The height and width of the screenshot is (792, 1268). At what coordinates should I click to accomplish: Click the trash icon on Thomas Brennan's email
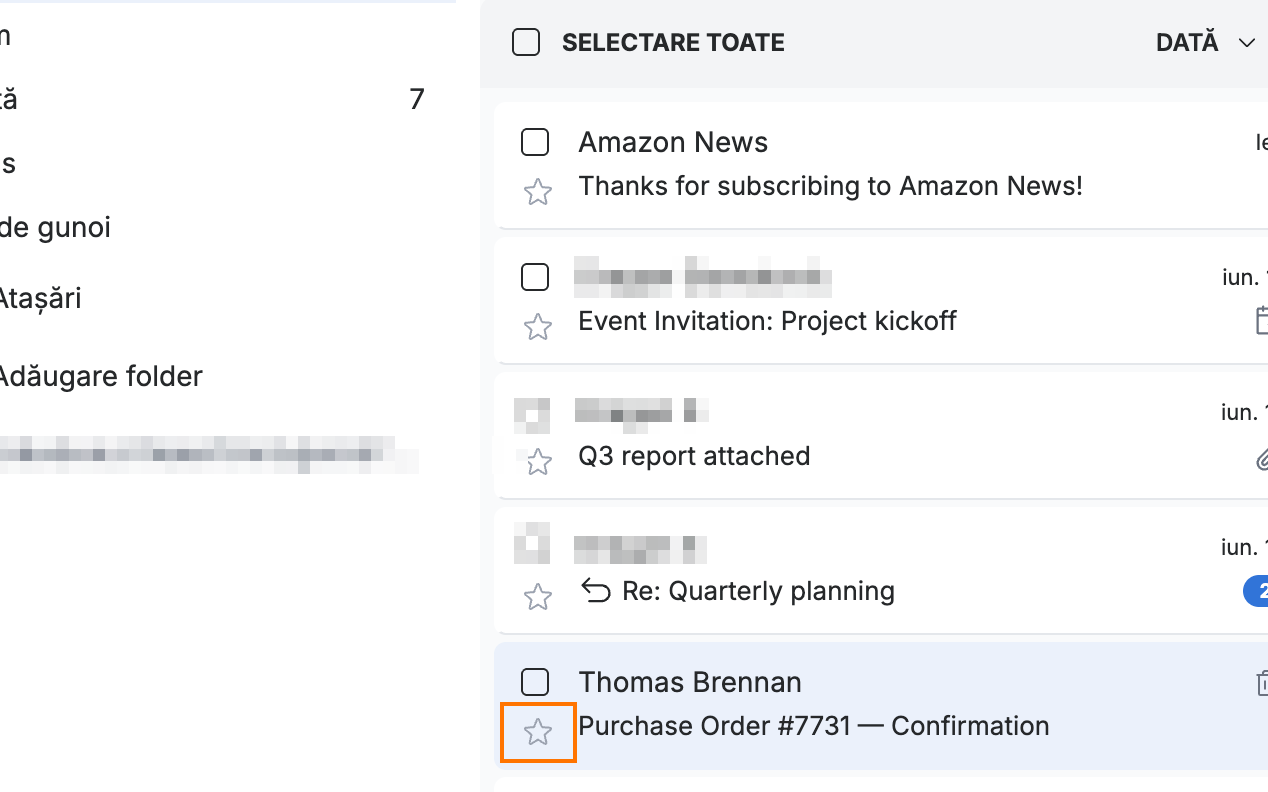coord(1261,683)
